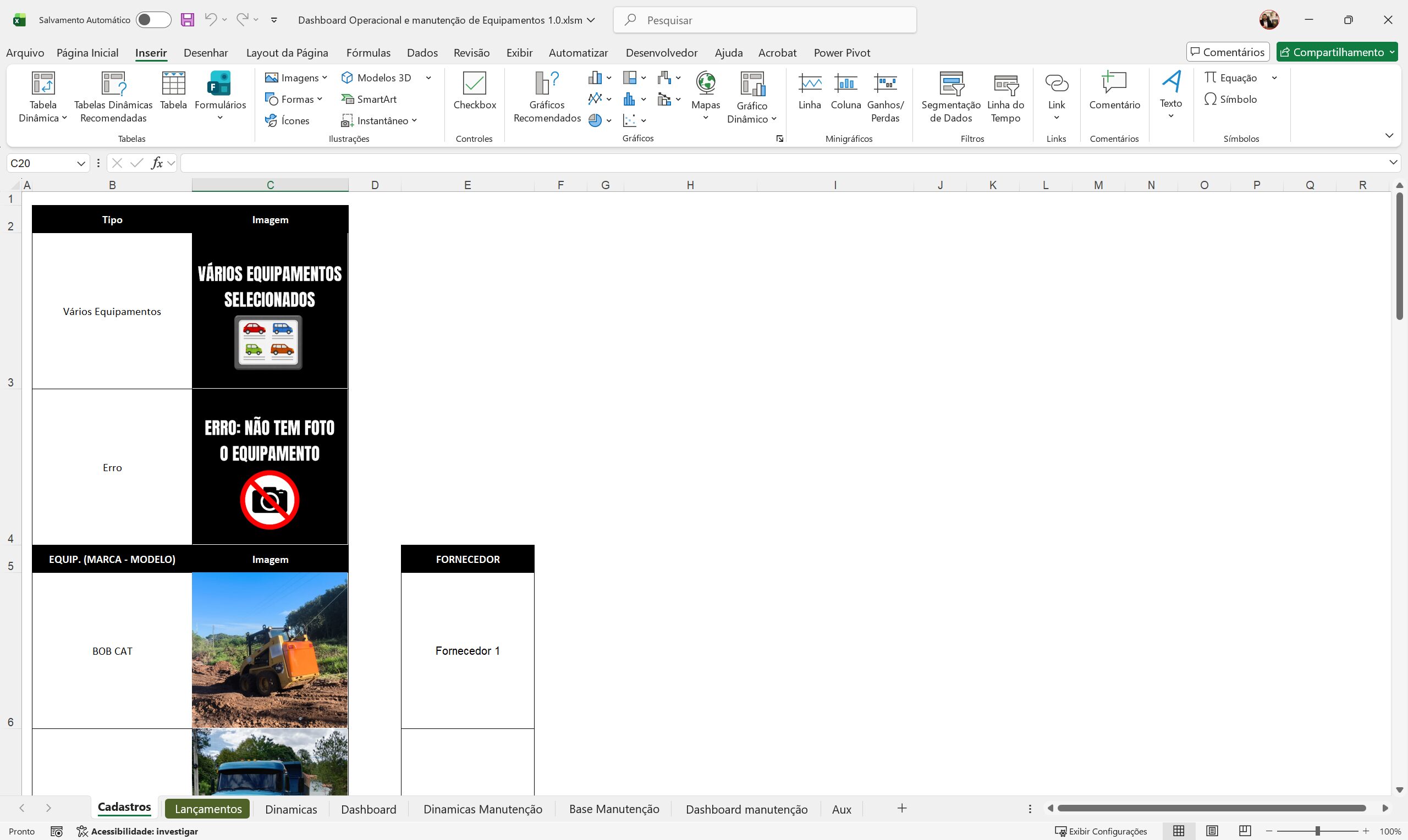This screenshot has width=1408, height=840.
Task: Expand the Name Box dropdown
Action: coord(81,163)
